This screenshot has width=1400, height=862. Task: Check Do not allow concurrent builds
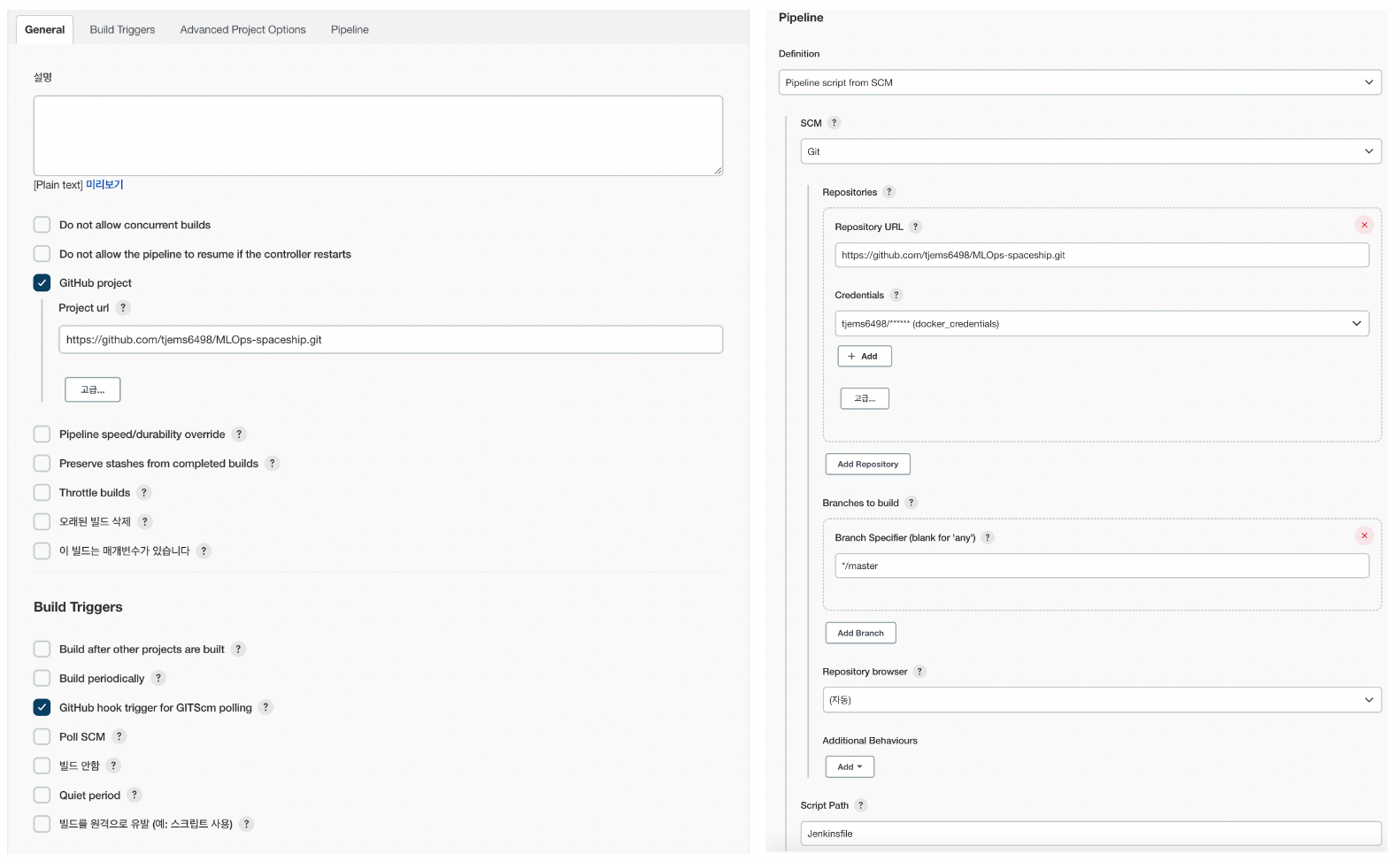point(42,225)
